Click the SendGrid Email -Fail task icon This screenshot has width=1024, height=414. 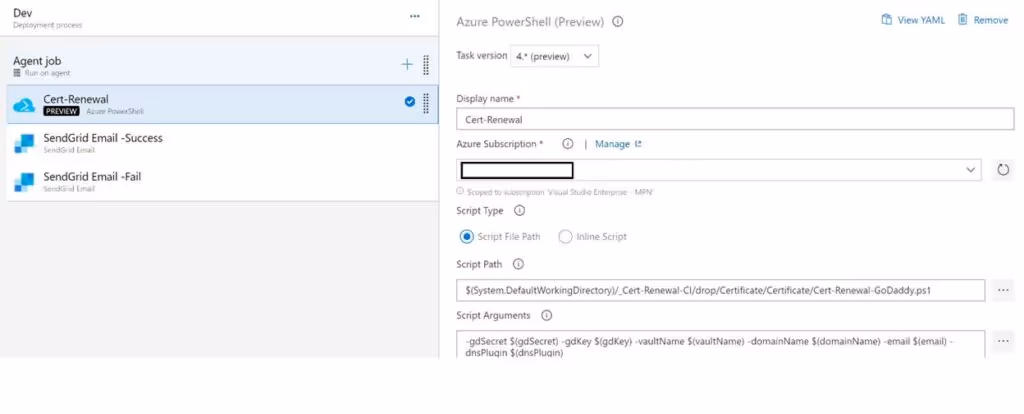(x=24, y=182)
